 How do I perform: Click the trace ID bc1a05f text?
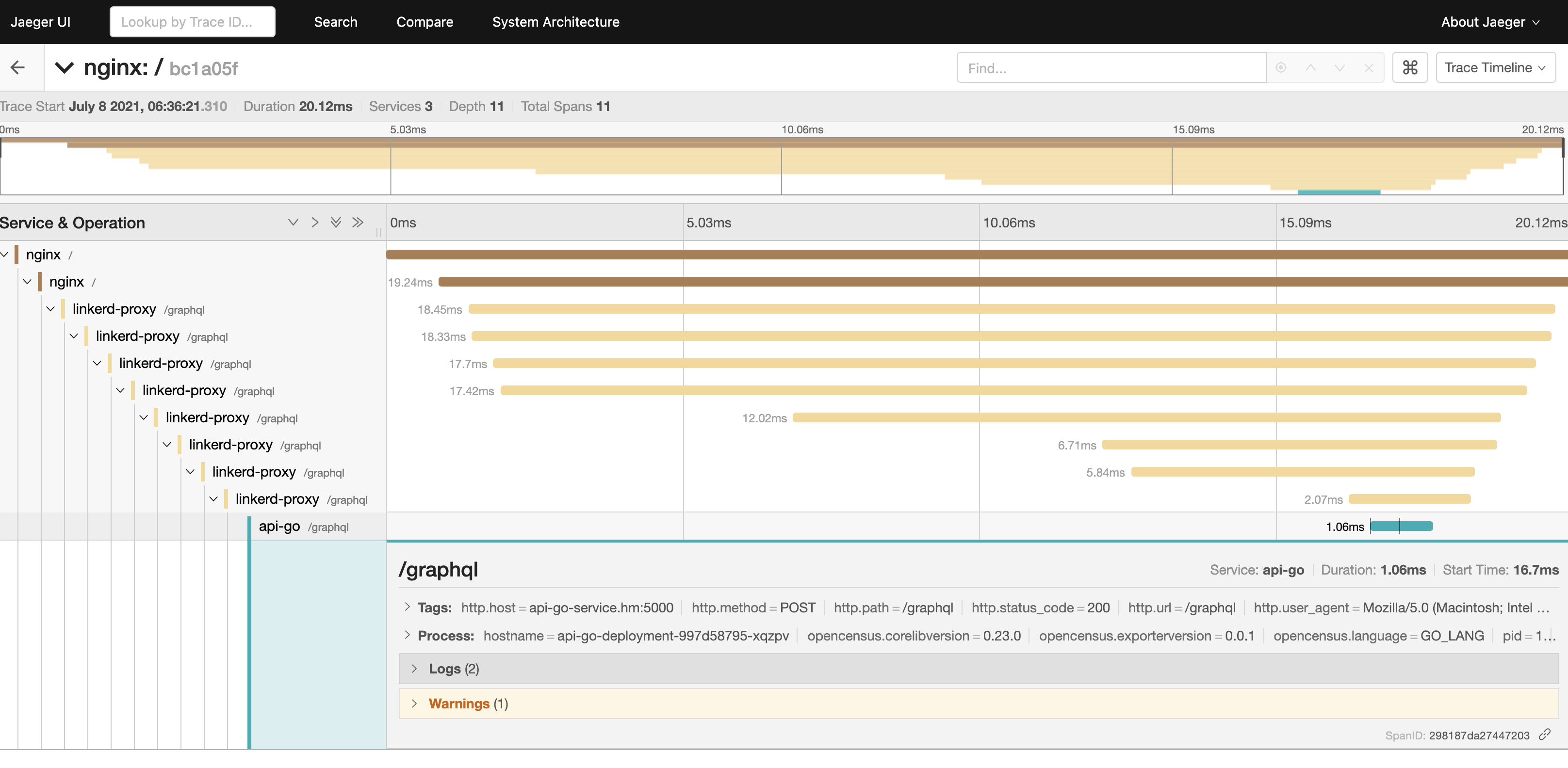[203, 69]
